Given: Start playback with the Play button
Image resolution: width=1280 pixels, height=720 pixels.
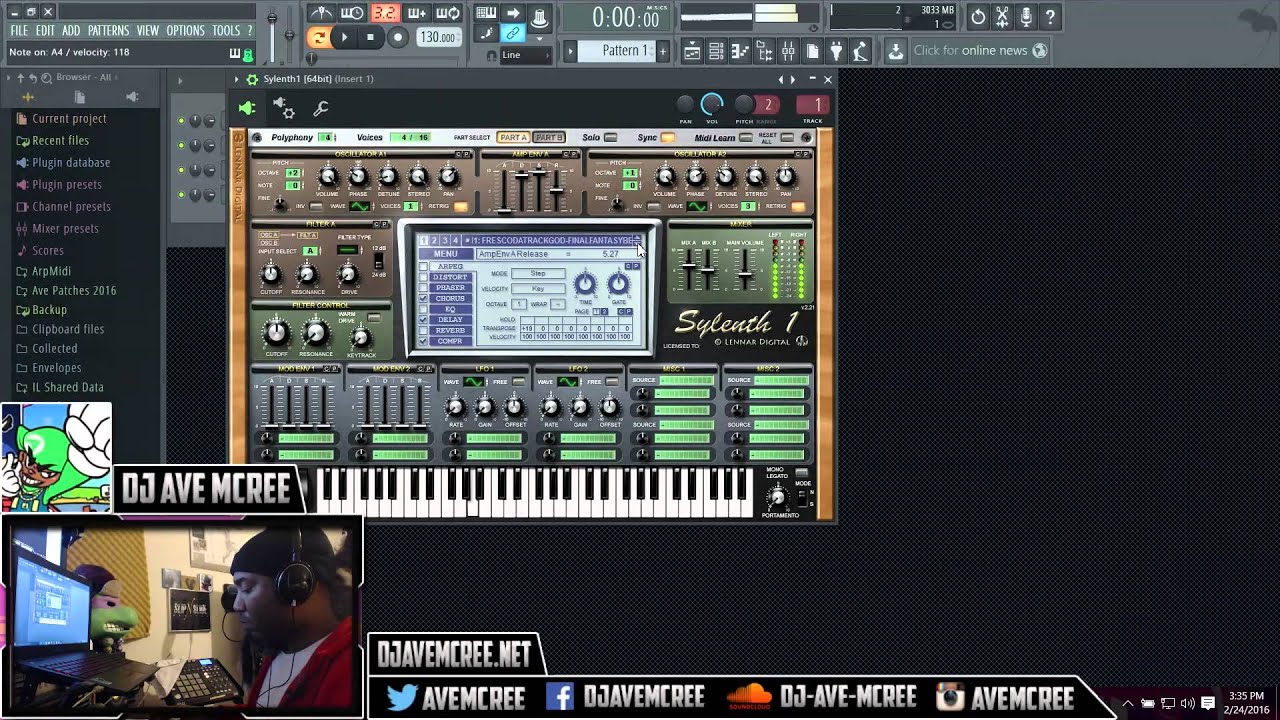Looking at the screenshot, I should (x=344, y=37).
